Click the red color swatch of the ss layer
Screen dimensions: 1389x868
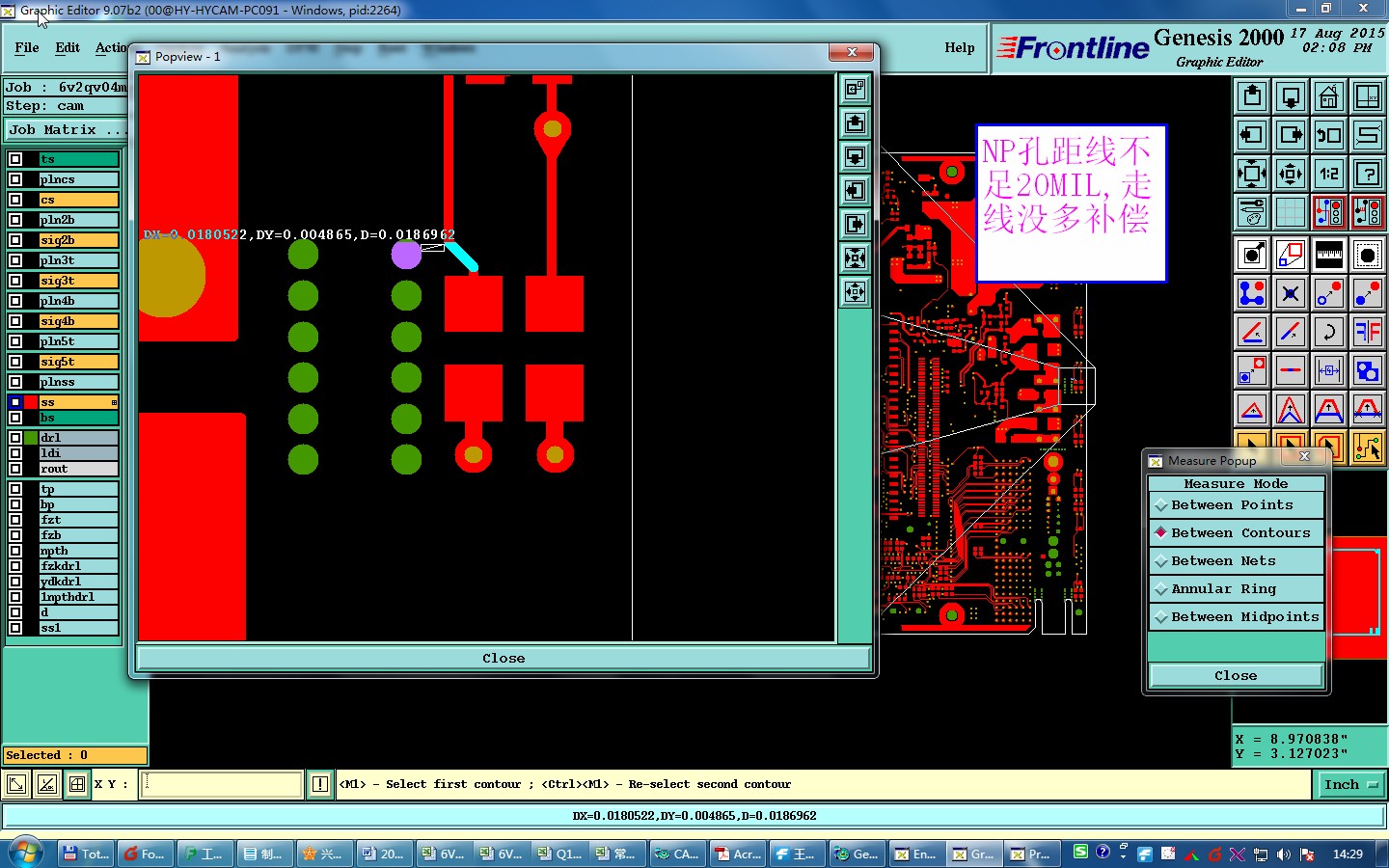point(31,402)
